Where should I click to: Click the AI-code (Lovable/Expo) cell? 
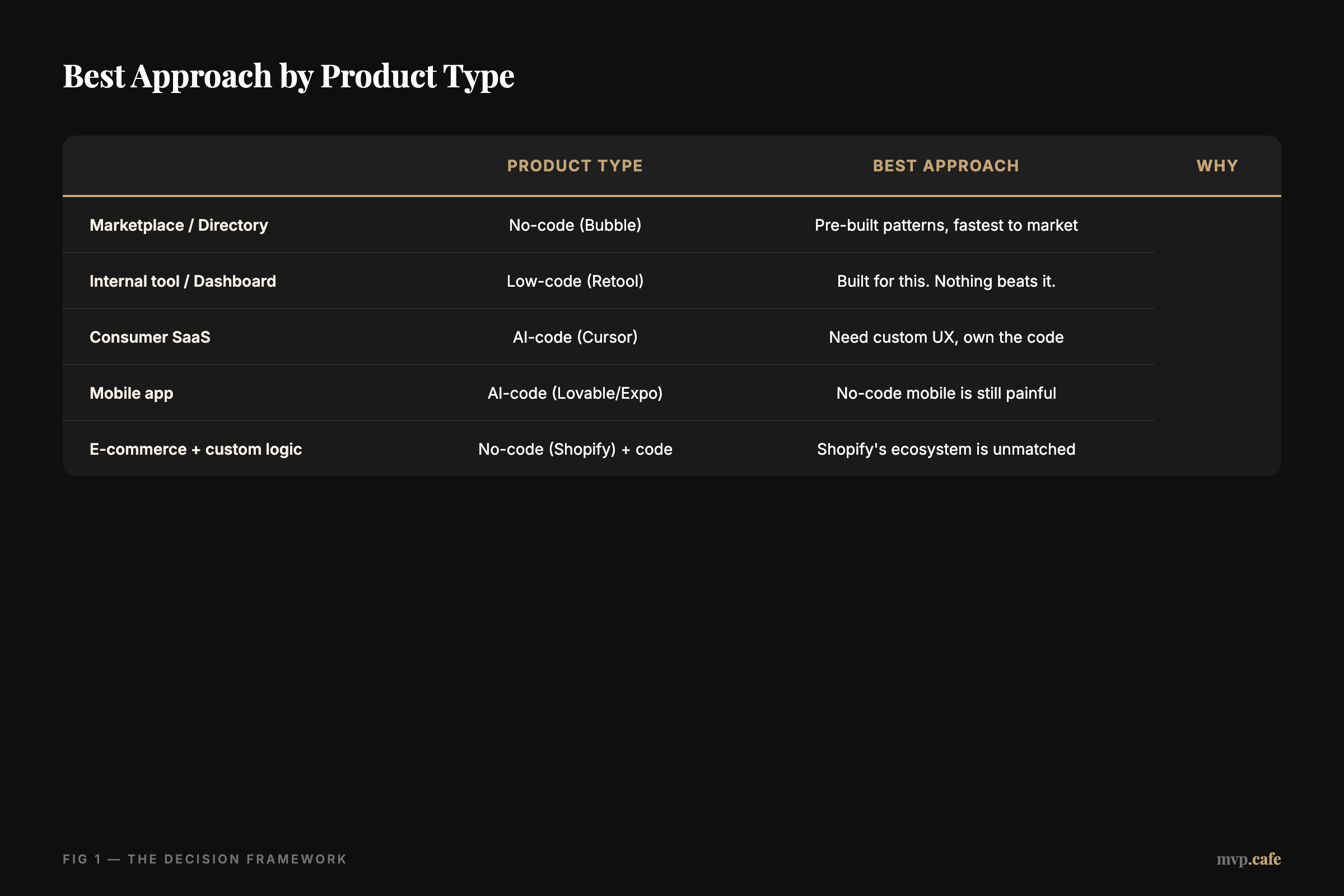click(575, 393)
